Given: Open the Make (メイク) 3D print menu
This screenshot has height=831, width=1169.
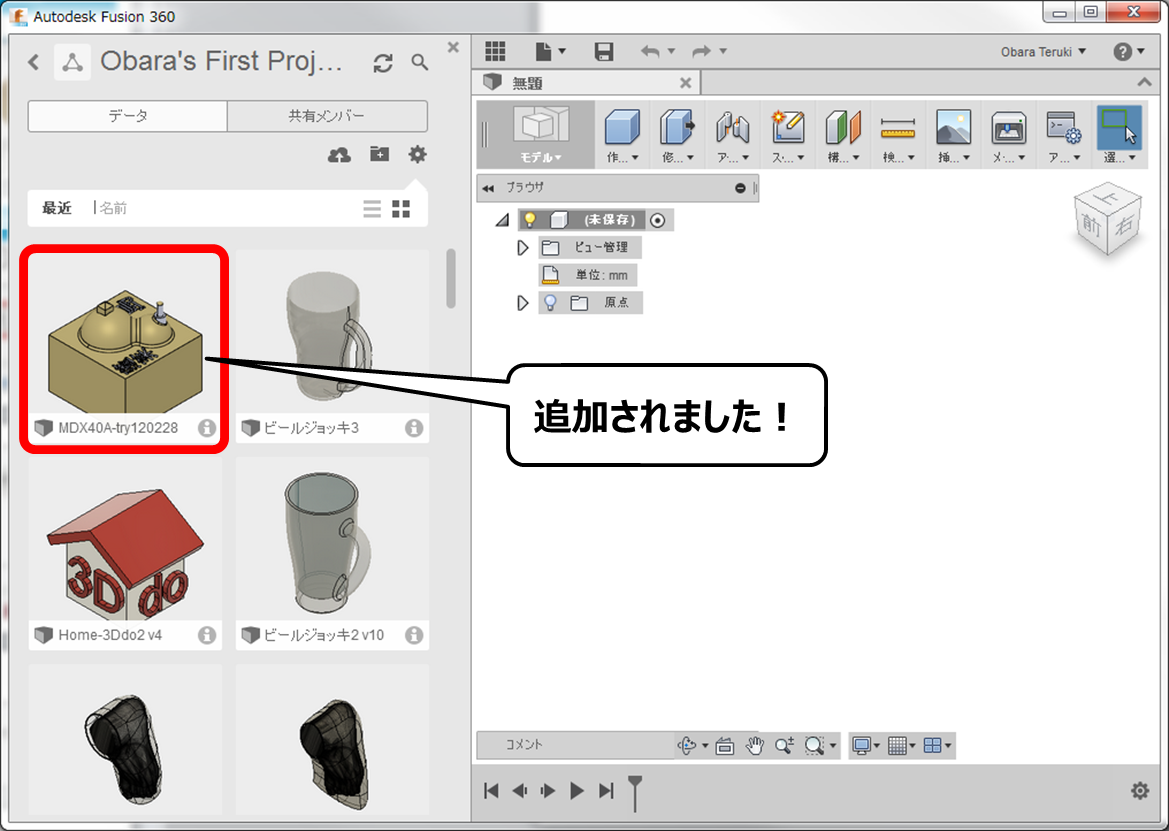Looking at the screenshot, I should [1009, 135].
